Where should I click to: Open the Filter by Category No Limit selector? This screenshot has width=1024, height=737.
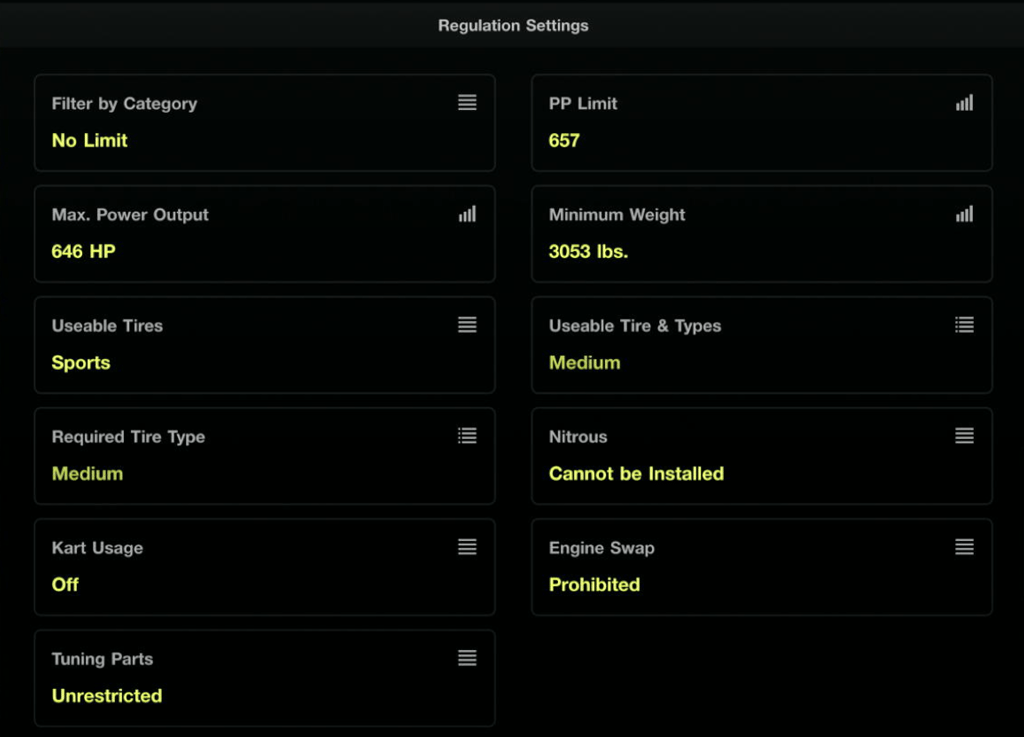click(264, 123)
